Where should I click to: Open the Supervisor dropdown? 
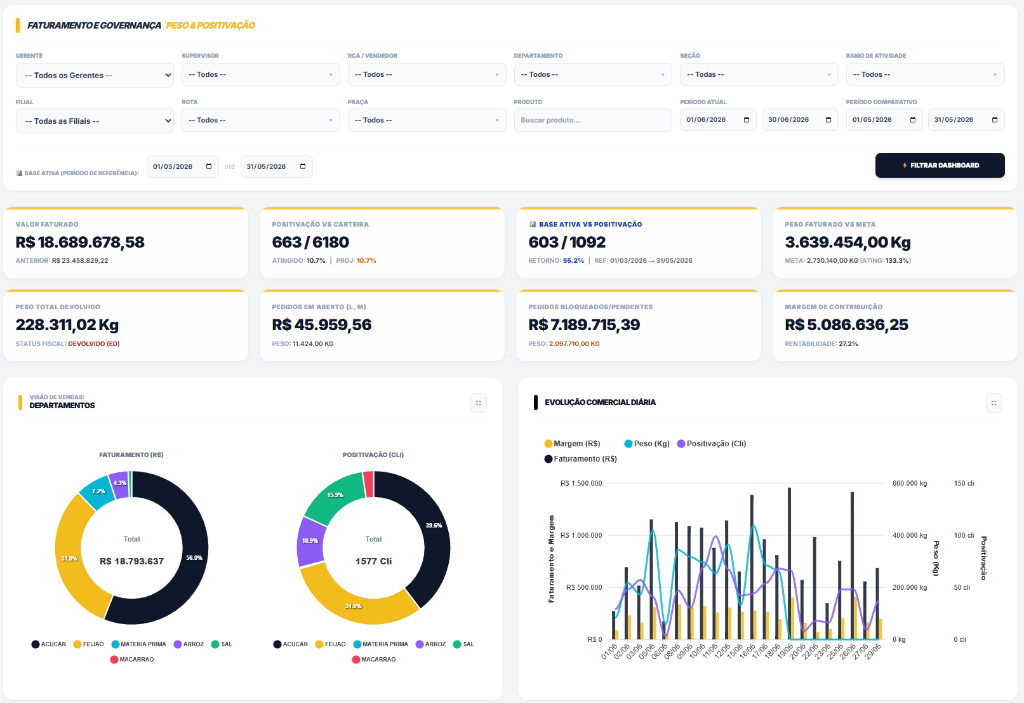point(261,74)
